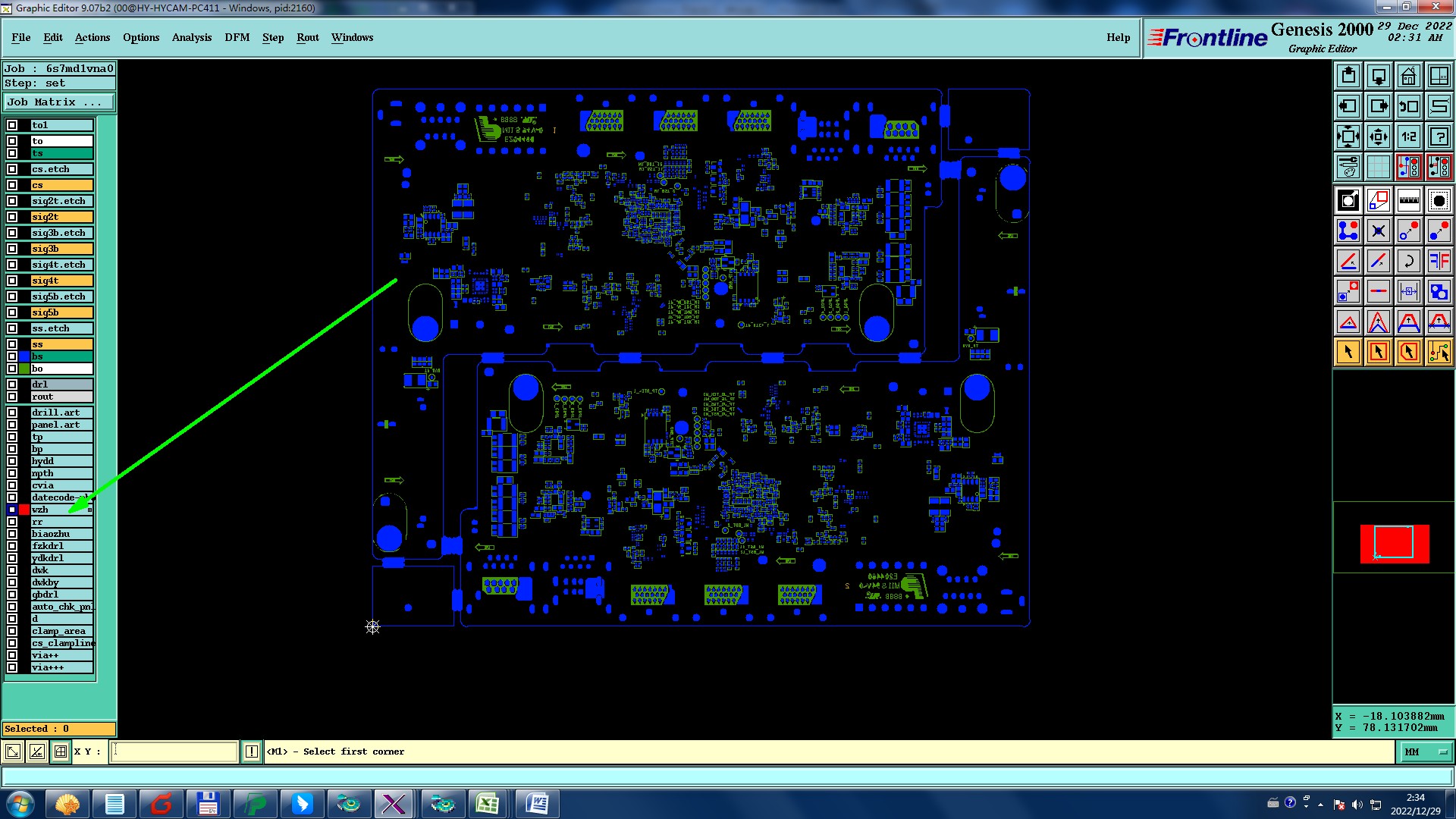Click the Help menu button
The width and height of the screenshot is (1456, 819).
pyautogui.click(x=1118, y=37)
